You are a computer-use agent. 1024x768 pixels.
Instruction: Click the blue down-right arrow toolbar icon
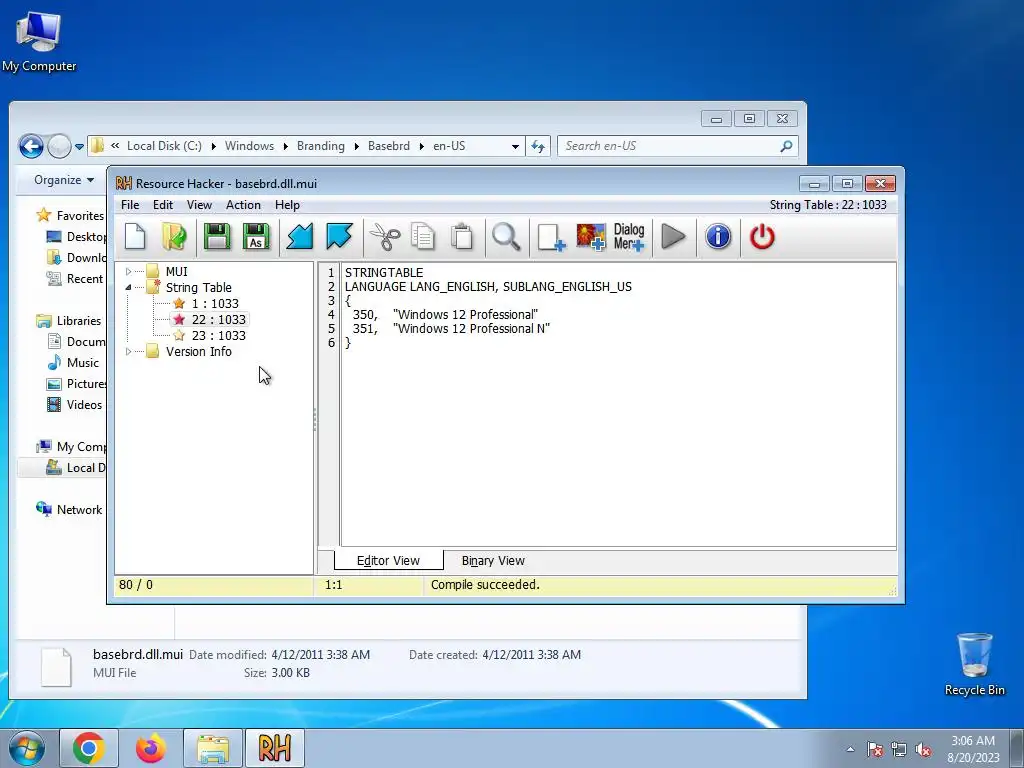click(339, 236)
